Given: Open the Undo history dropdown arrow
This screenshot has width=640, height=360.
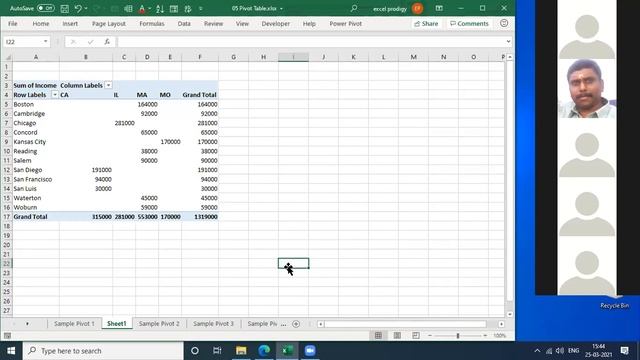Looking at the screenshot, I should 86,9.
